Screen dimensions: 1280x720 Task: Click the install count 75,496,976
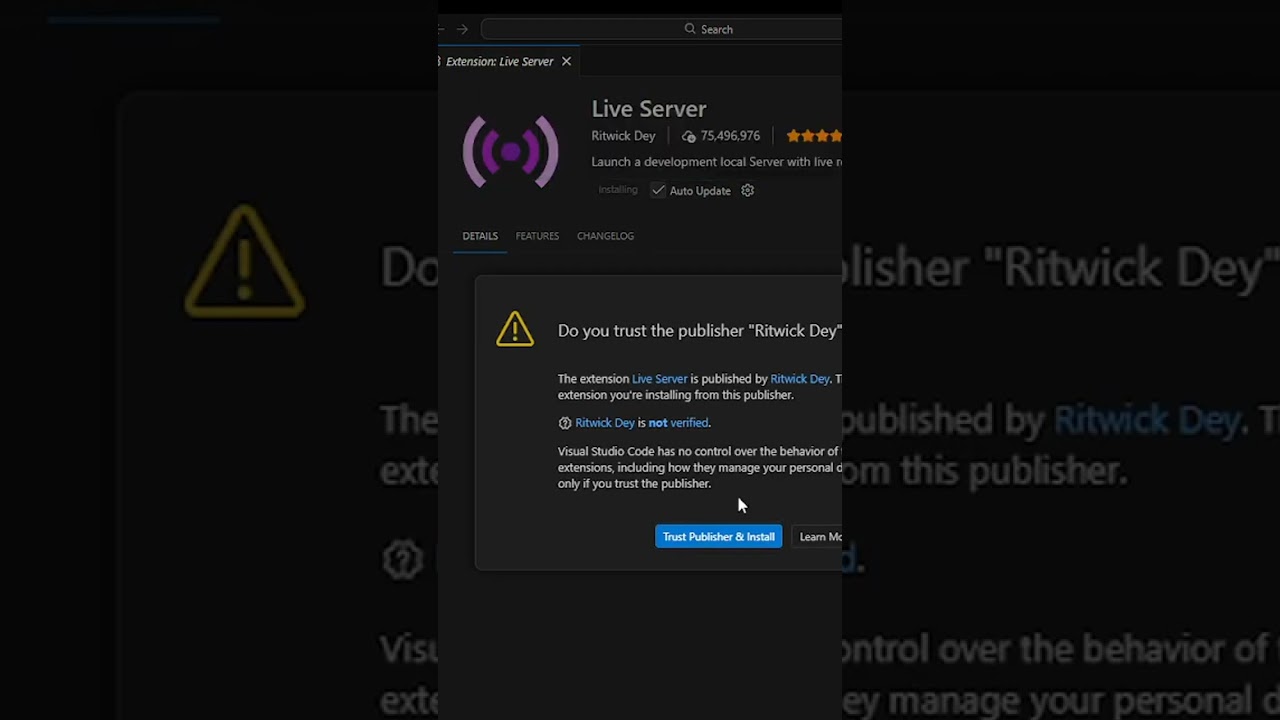click(x=730, y=136)
